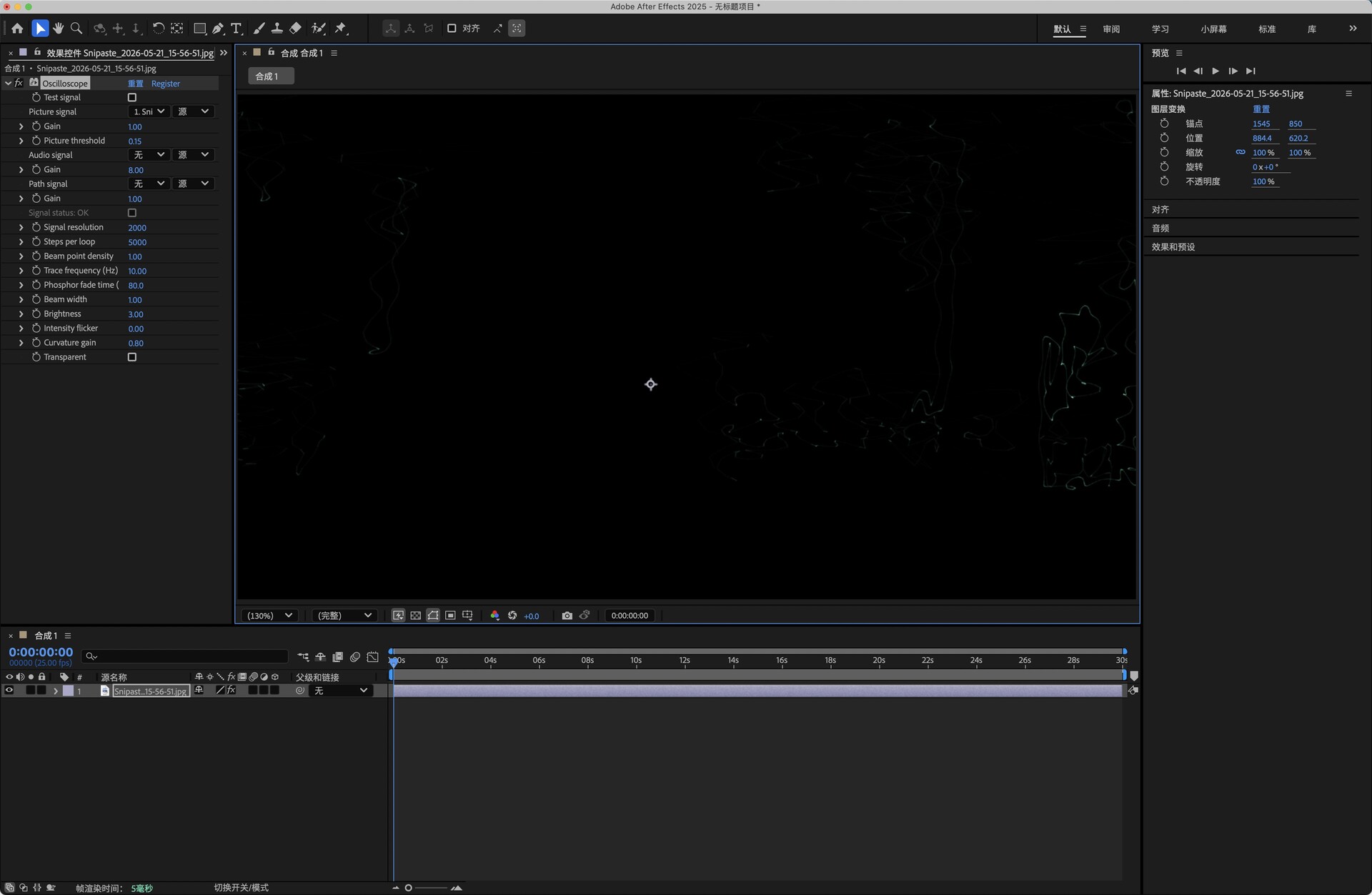Image resolution: width=1372 pixels, height=895 pixels.
Task: Click the Oscilloscope 重置 reset link
Action: click(x=136, y=84)
